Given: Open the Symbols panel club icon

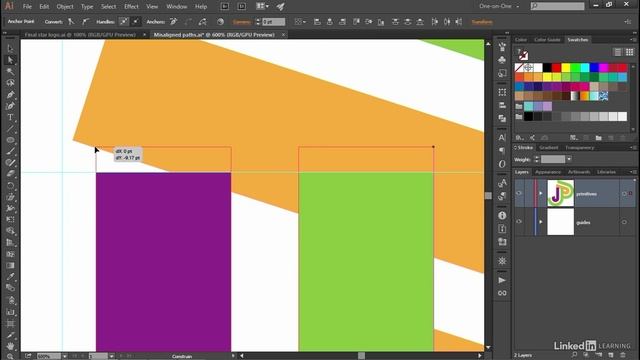Looking at the screenshot, I should coord(502,60).
